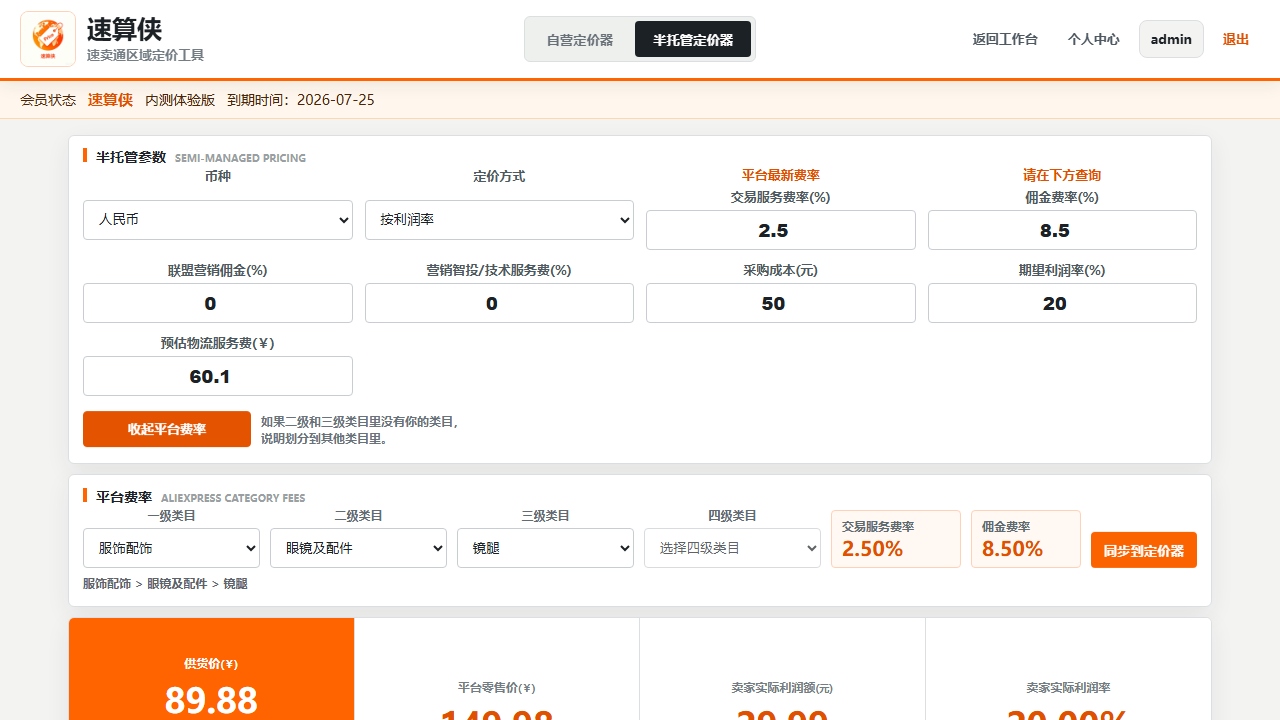
Task: Open the 二级类目 dropdown
Action: point(358,548)
